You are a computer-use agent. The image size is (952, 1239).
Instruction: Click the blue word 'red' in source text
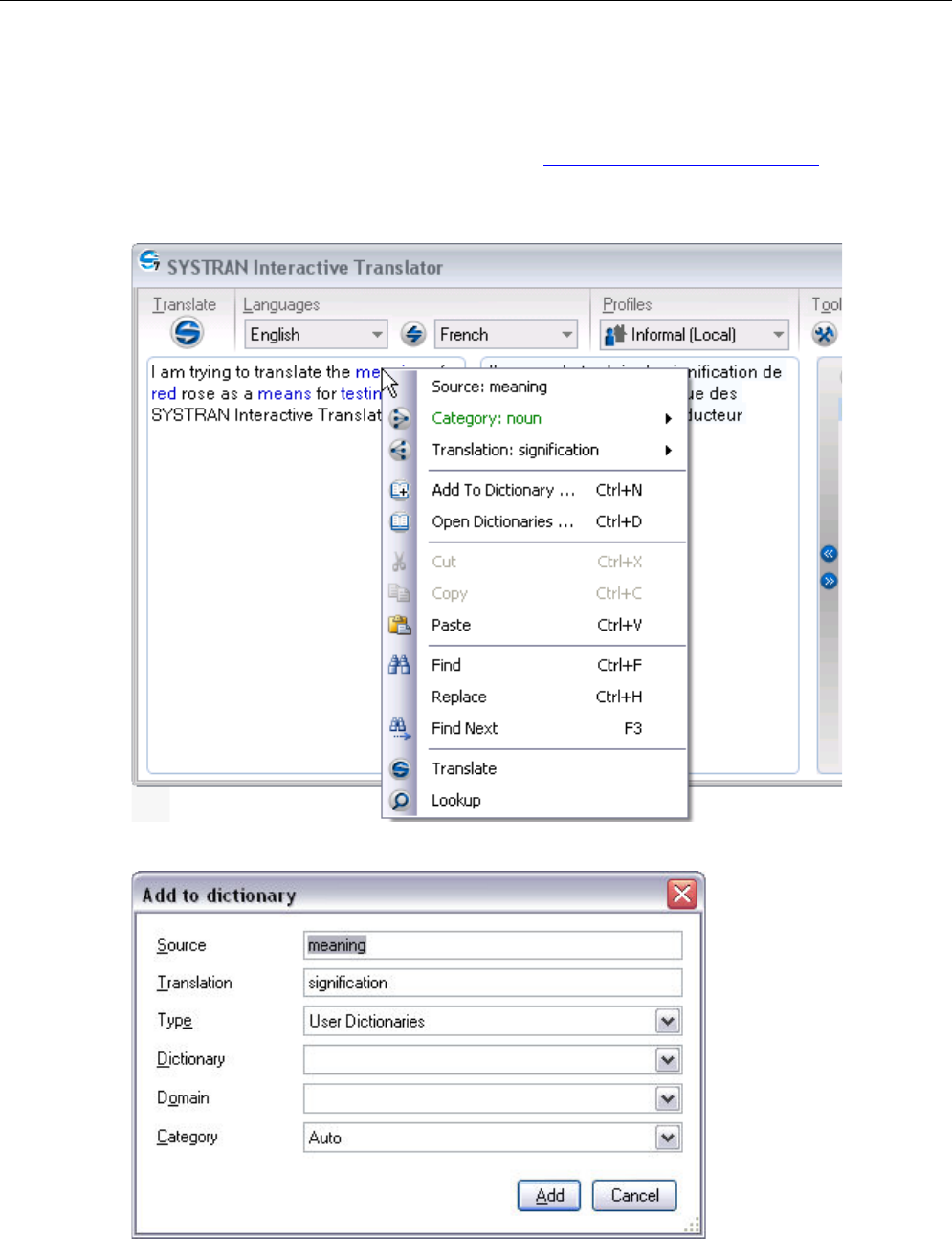coord(164,393)
